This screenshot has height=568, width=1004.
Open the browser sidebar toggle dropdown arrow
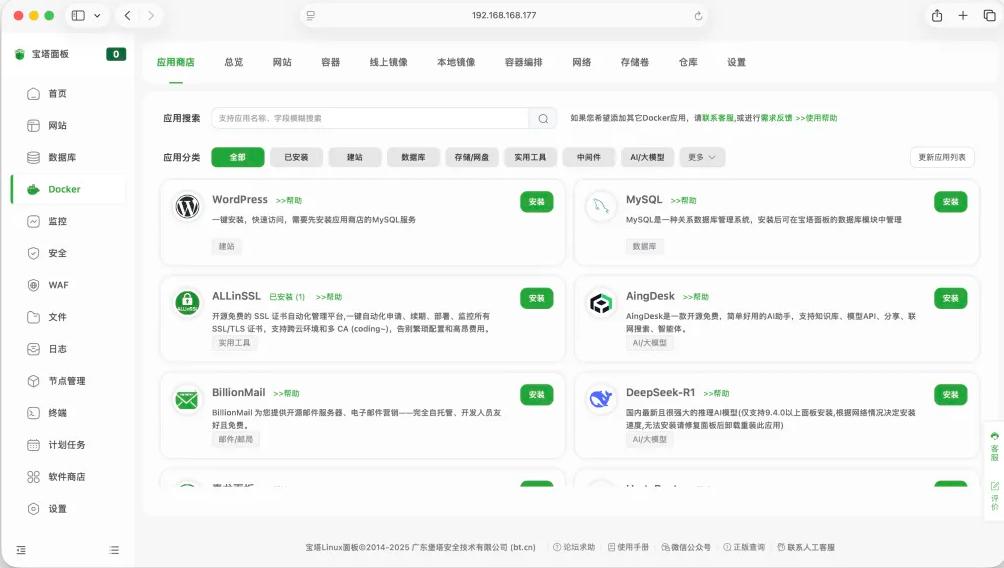point(97,15)
